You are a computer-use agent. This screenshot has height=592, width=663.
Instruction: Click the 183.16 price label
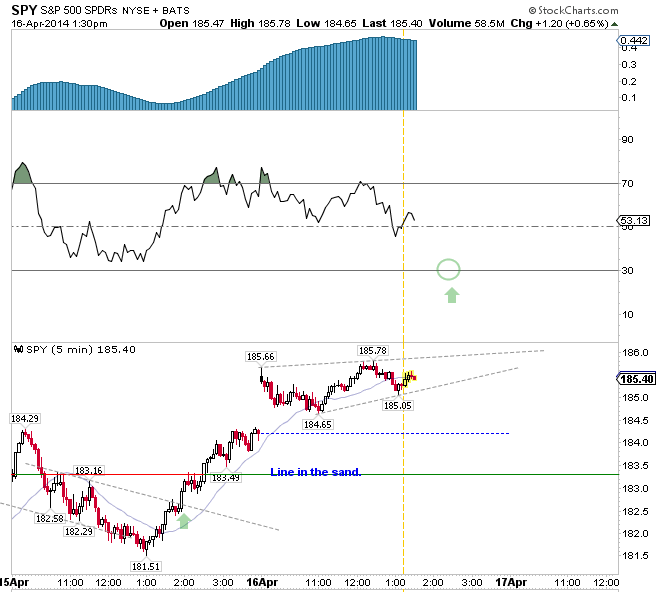coord(88,470)
